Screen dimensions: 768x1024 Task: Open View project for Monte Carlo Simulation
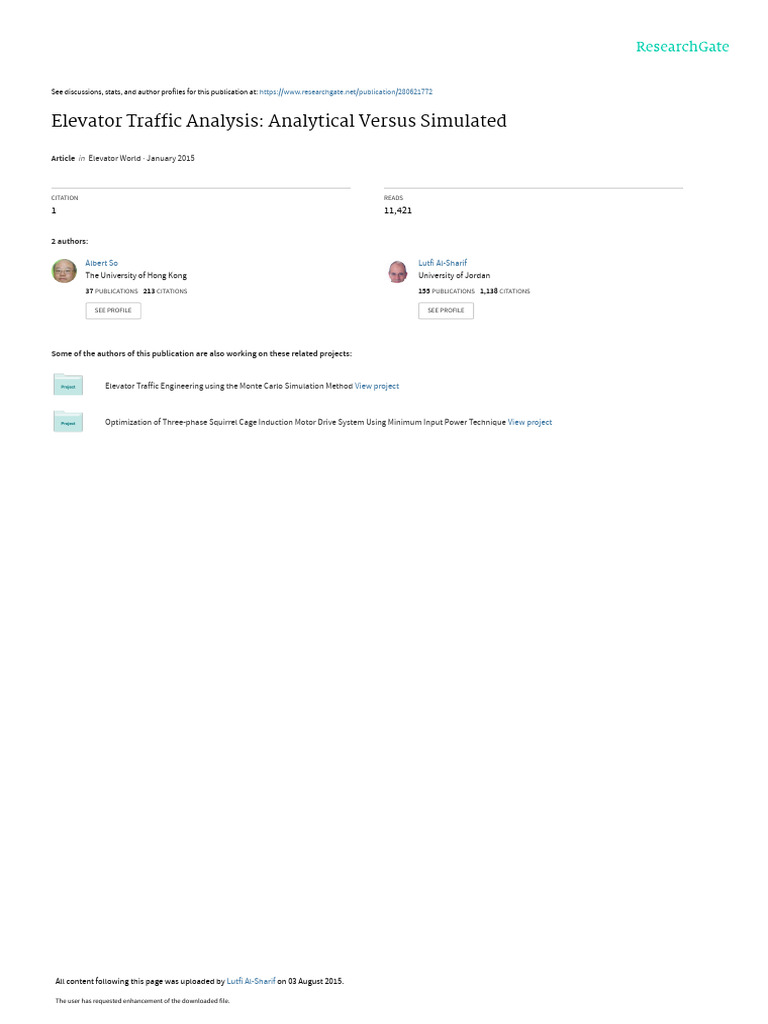(377, 387)
